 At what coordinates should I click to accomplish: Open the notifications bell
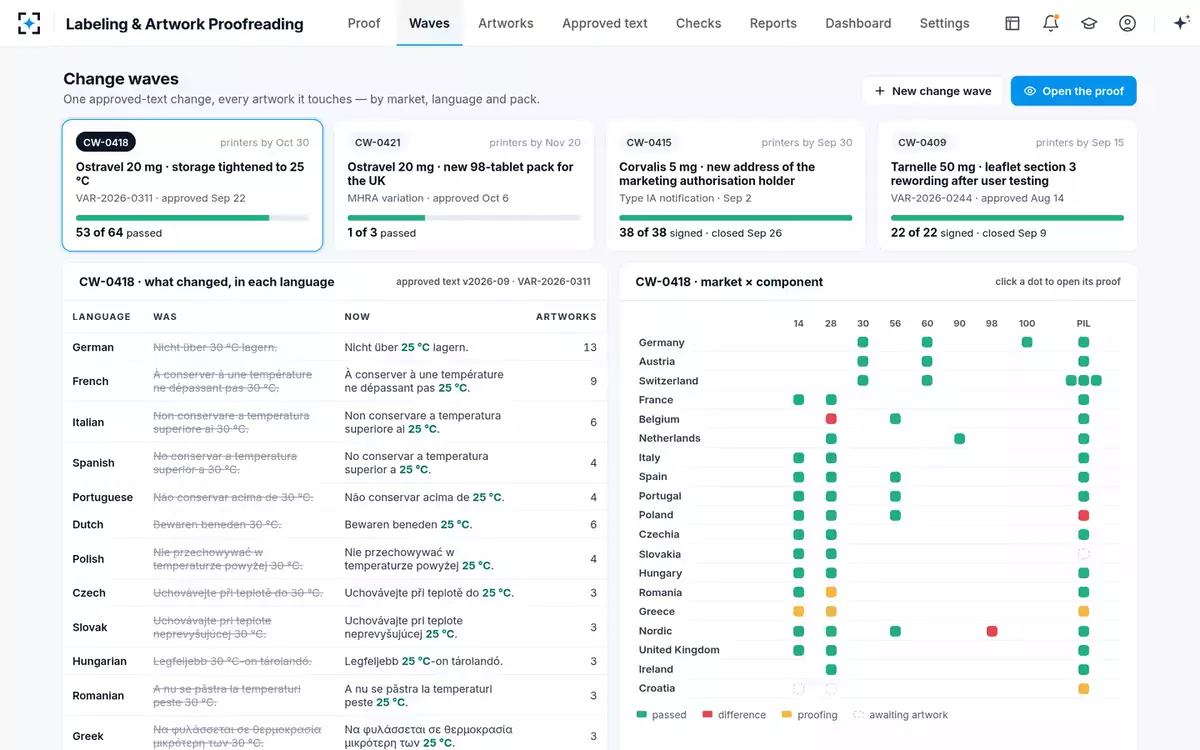[x=1050, y=23]
